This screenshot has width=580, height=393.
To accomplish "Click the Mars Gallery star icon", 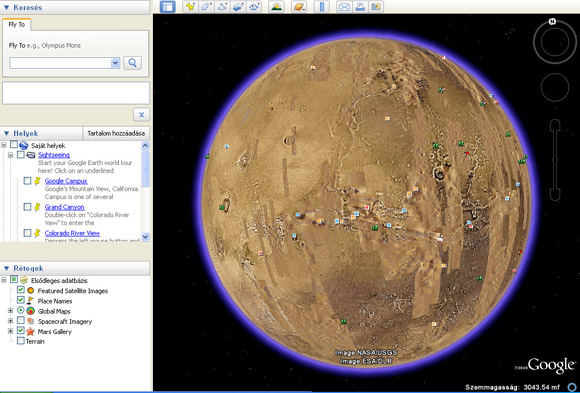I will (31, 332).
